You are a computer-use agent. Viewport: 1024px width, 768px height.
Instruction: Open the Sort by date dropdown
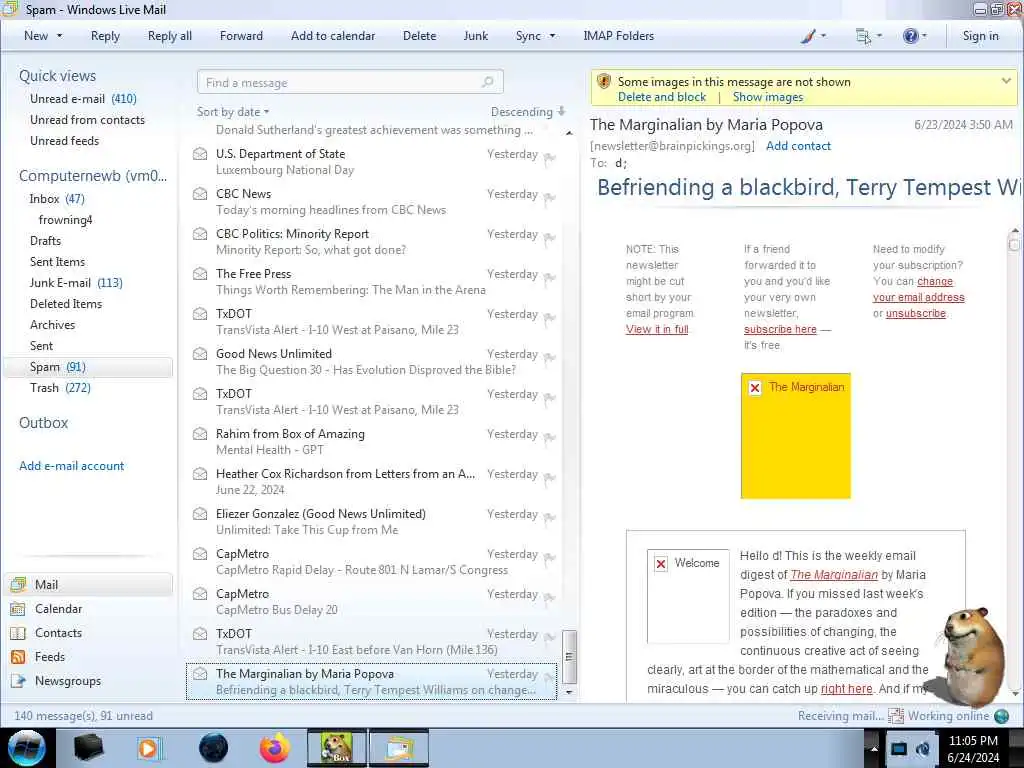(x=233, y=112)
